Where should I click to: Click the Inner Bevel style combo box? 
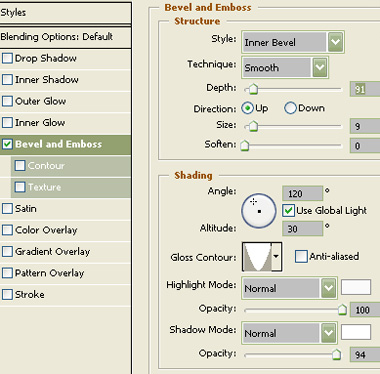[x=293, y=42]
